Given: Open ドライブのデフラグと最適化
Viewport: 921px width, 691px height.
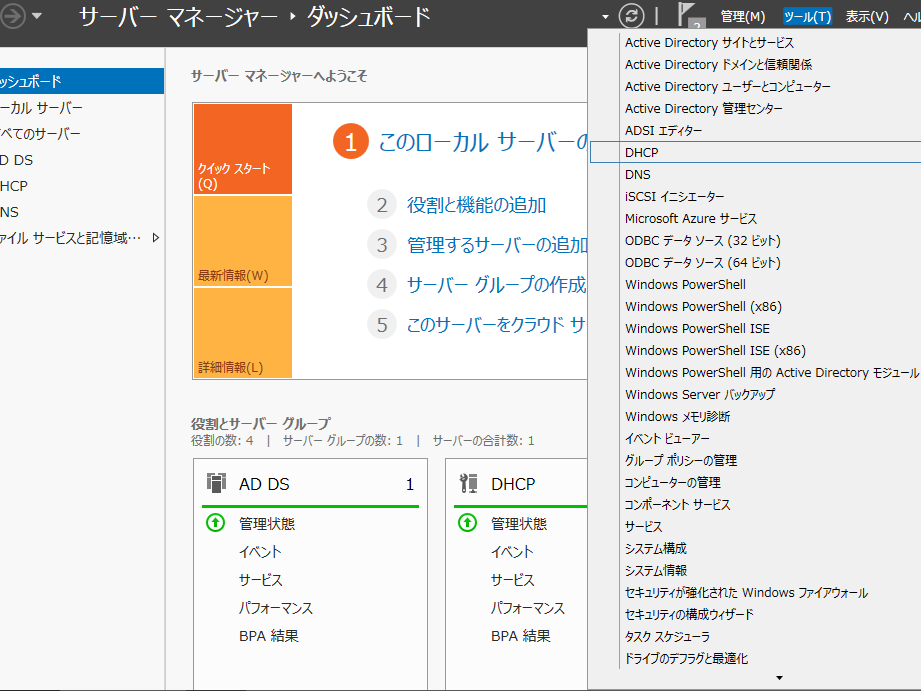Looking at the screenshot, I should [686, 658].
